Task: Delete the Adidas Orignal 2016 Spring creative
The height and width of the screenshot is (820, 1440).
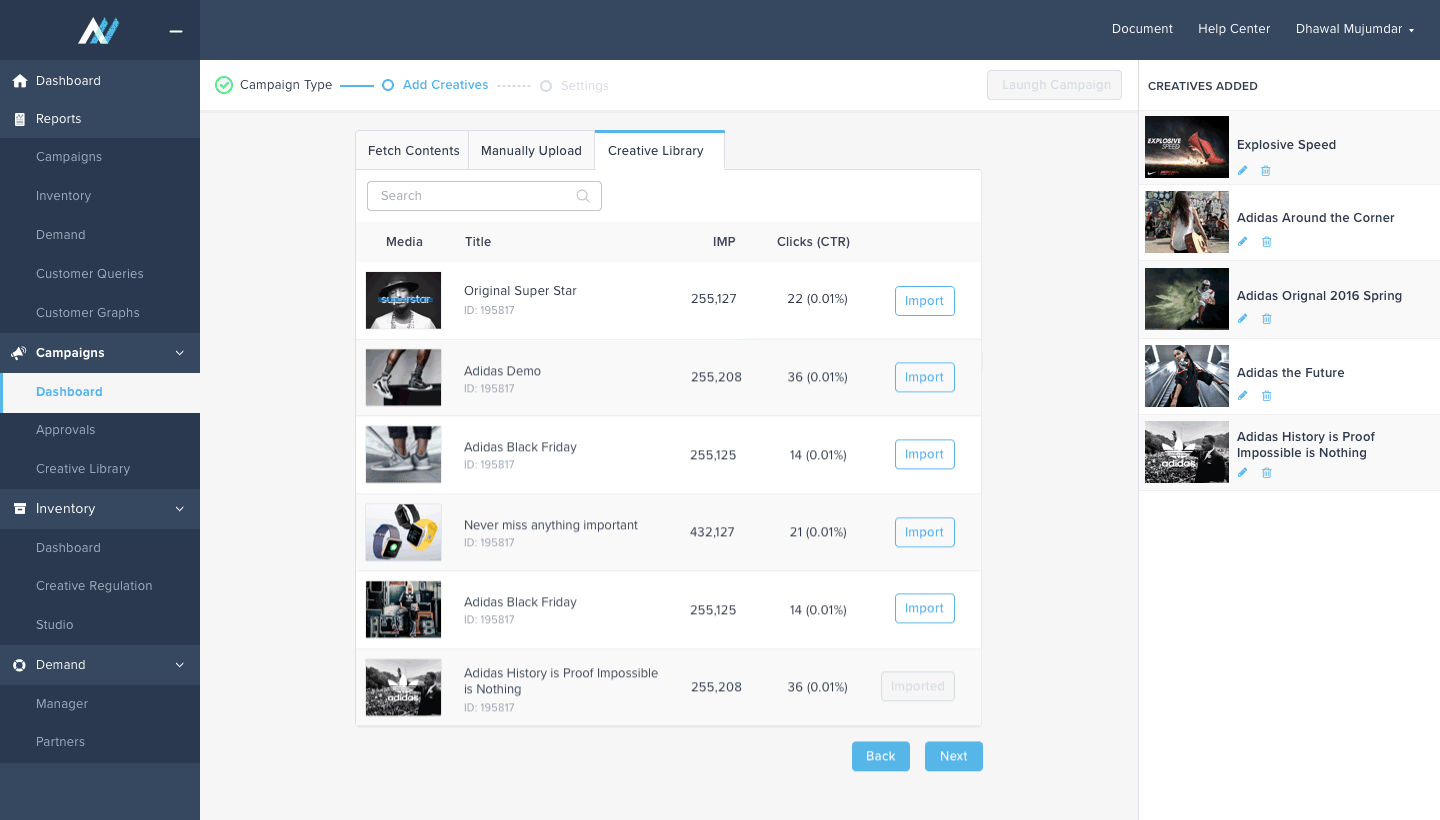Action: click(1266, 319)
